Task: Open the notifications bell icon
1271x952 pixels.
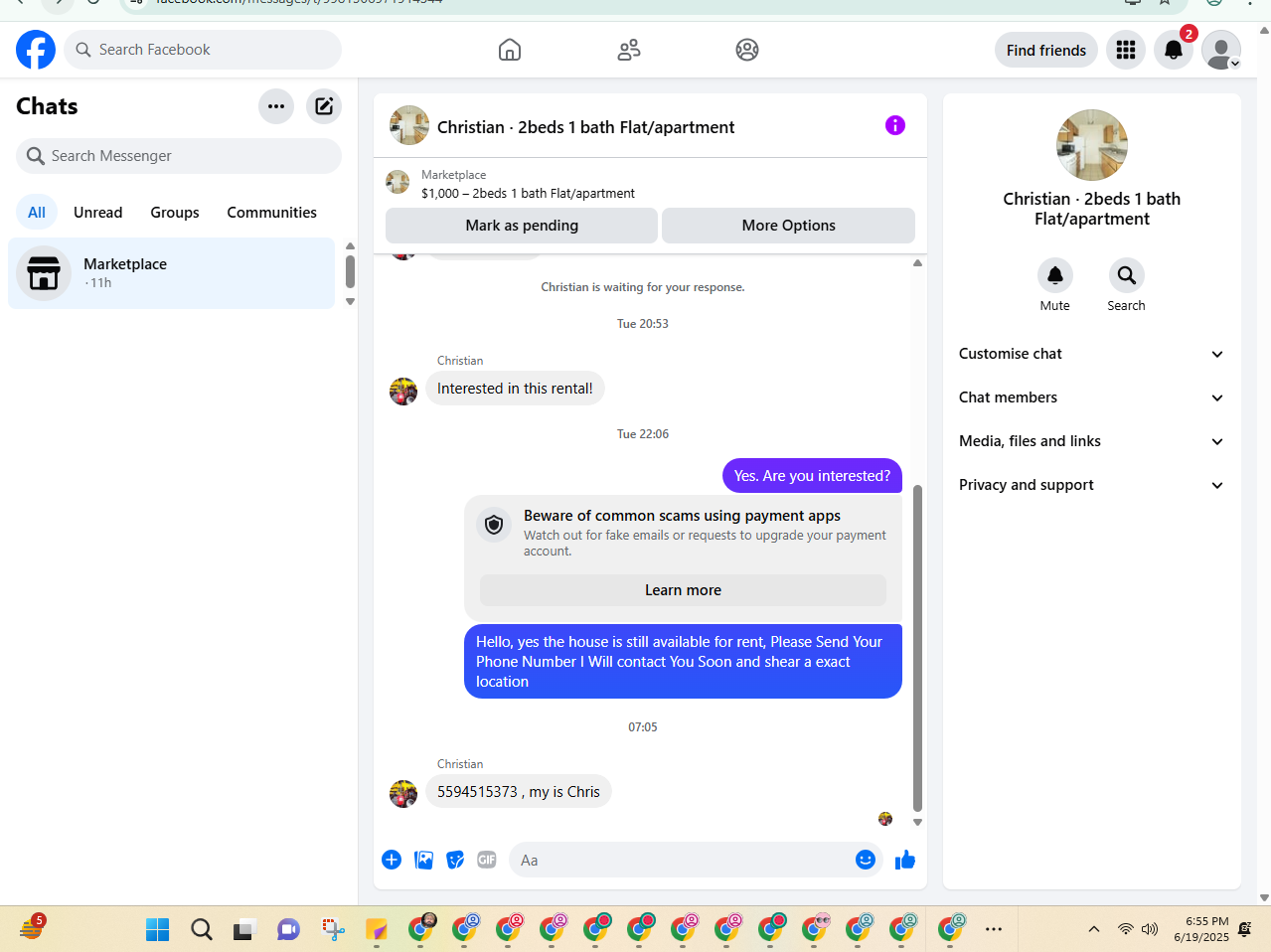Action: [1174, 50]
